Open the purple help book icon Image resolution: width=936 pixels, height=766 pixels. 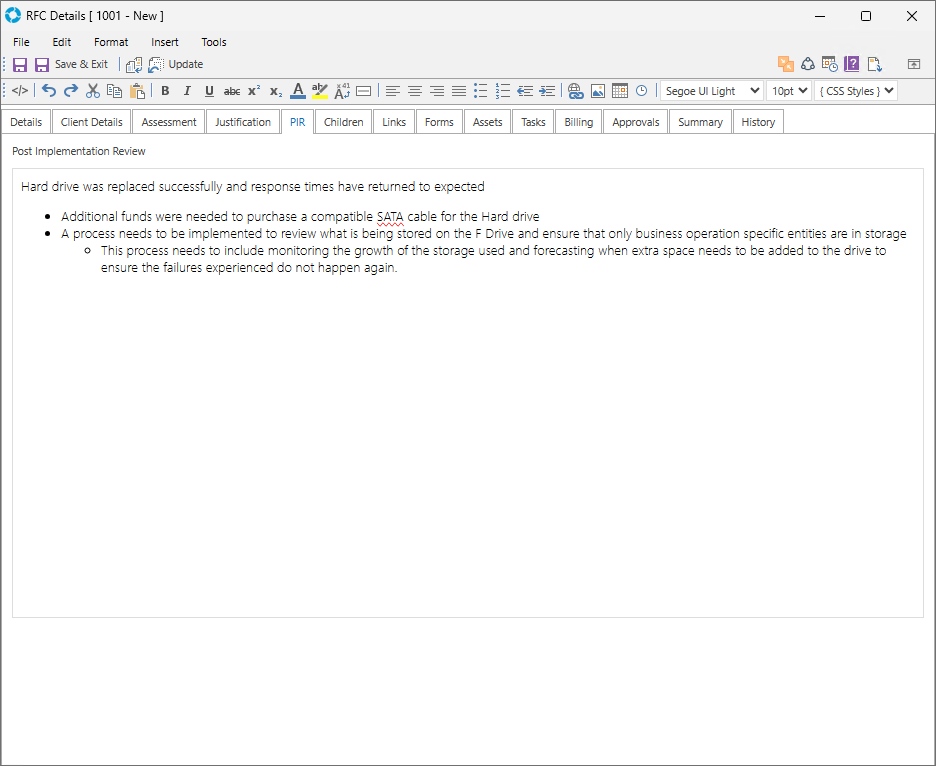point(852,64)
